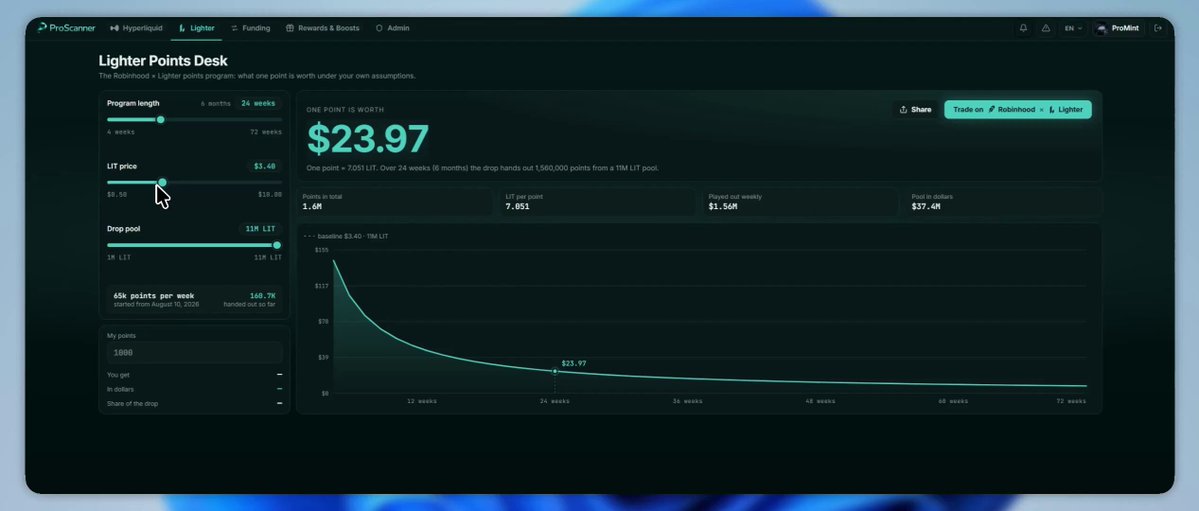Expand the EN language dropdown

[x=1073, y=28]
